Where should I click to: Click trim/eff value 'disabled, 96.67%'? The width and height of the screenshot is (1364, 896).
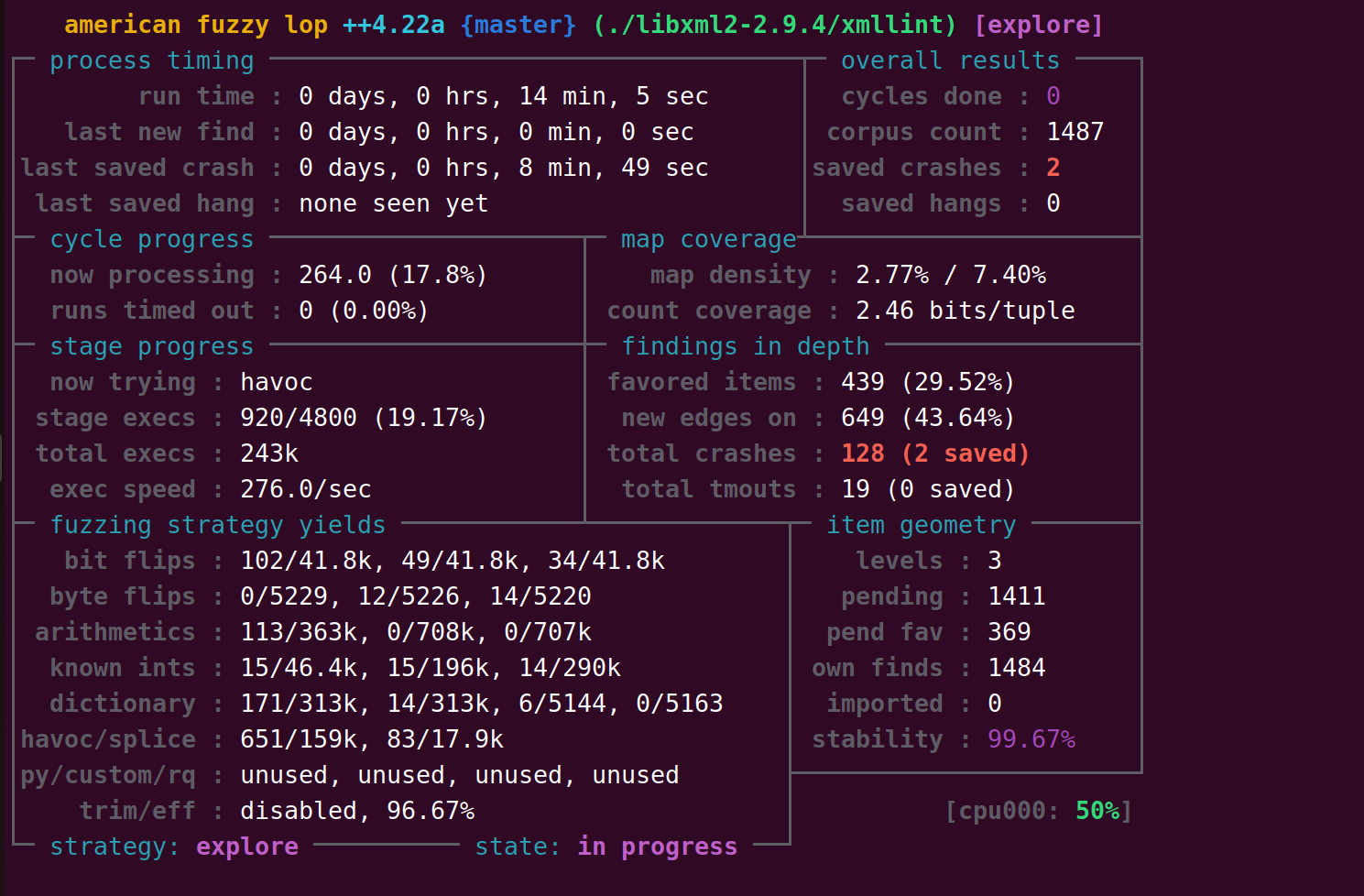click(357, 811)
